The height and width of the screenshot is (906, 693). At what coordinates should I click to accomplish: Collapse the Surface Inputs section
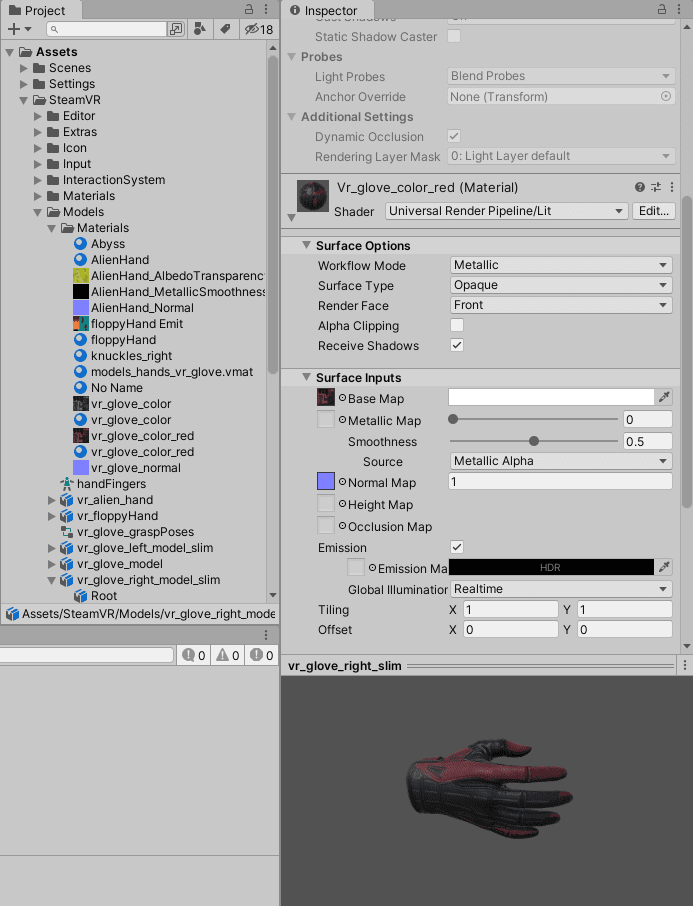306,378
